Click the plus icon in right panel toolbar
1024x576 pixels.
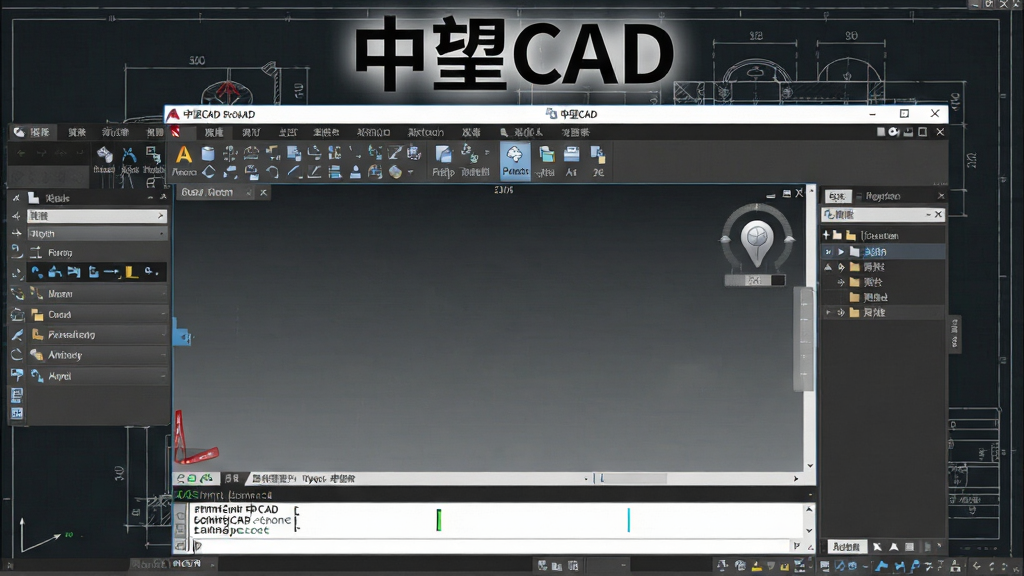826,234
